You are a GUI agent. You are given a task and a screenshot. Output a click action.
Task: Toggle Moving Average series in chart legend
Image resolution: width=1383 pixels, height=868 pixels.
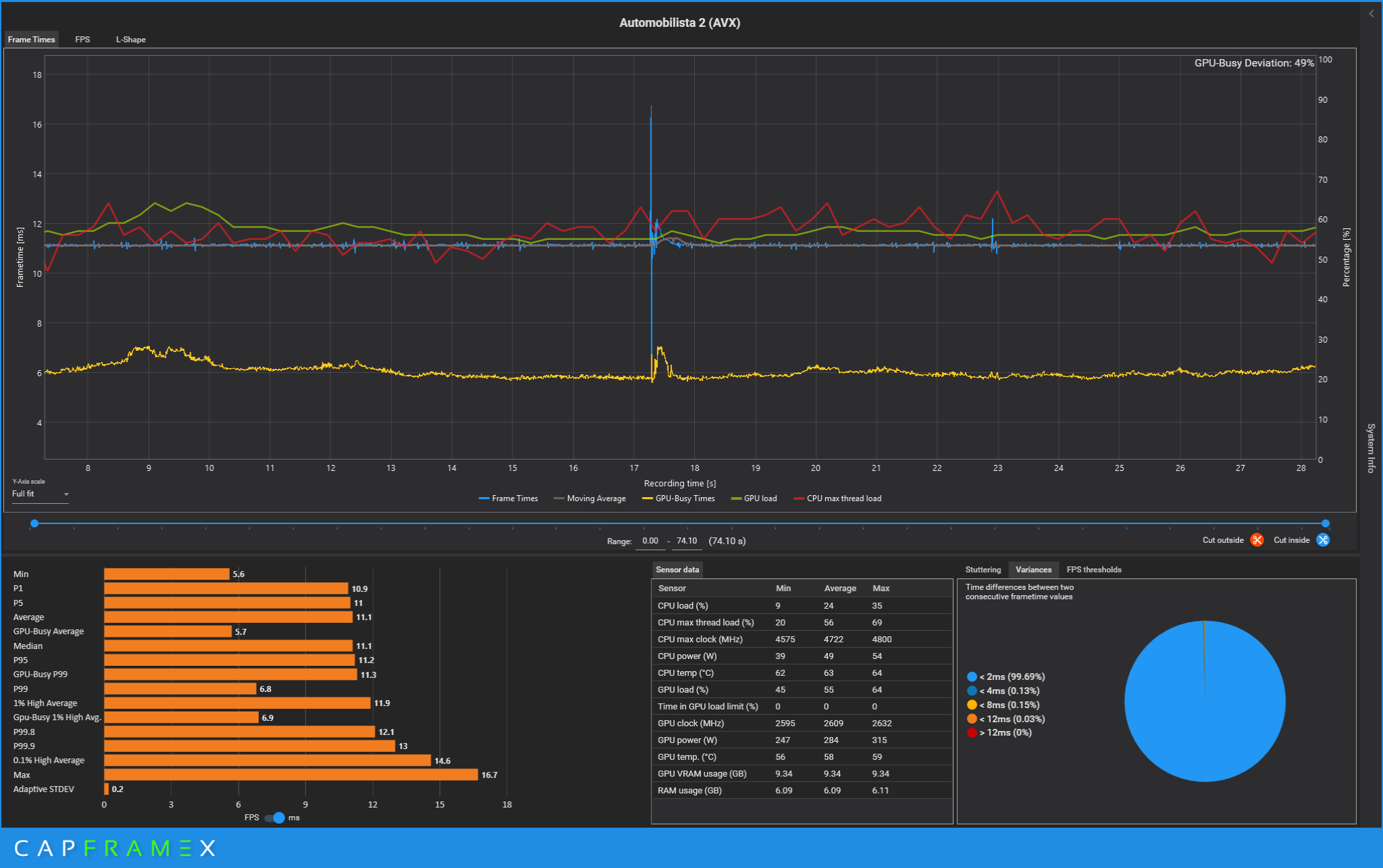point(589,498)
